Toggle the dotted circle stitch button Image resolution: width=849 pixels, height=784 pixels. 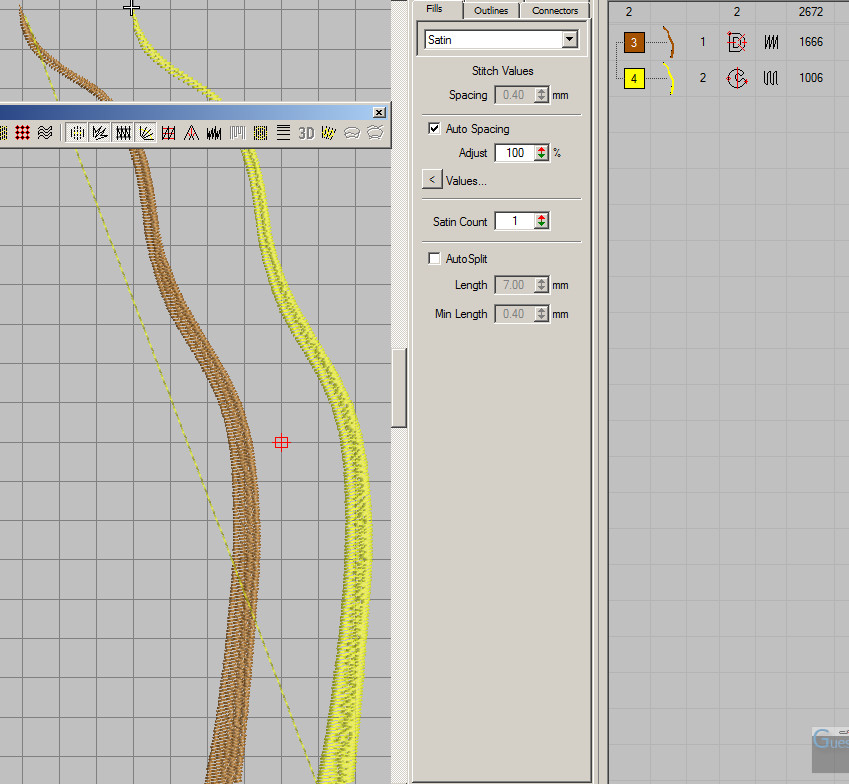77,132
